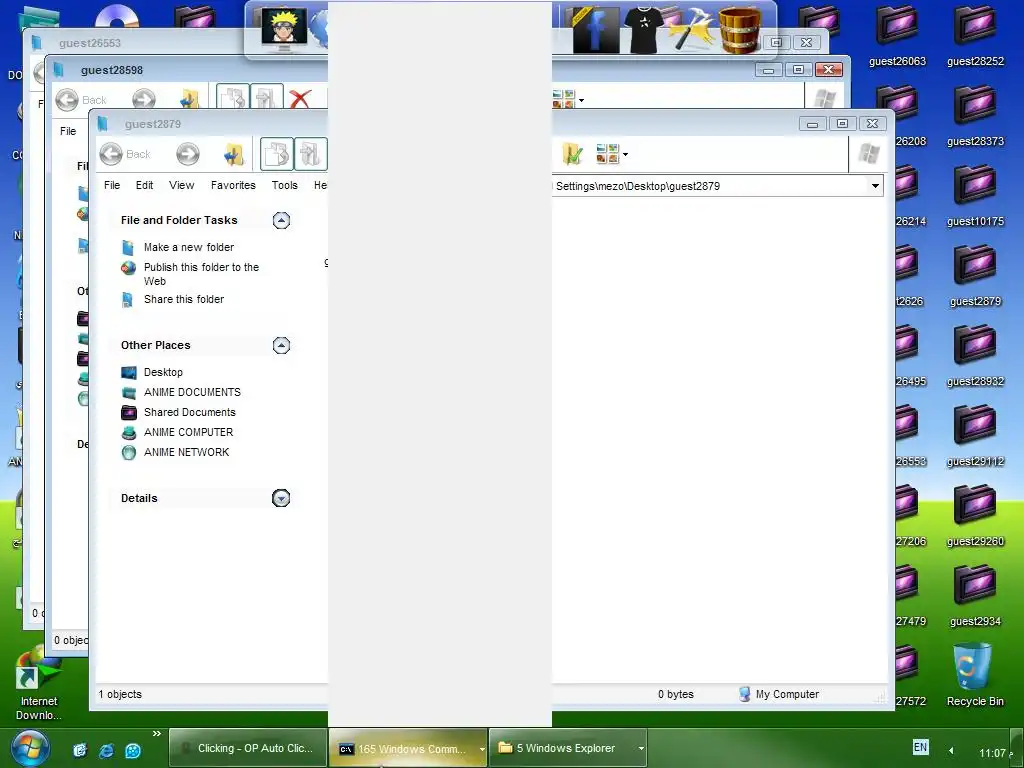
Task: Select guest28373 desktop folder
Action: (975, 116)
